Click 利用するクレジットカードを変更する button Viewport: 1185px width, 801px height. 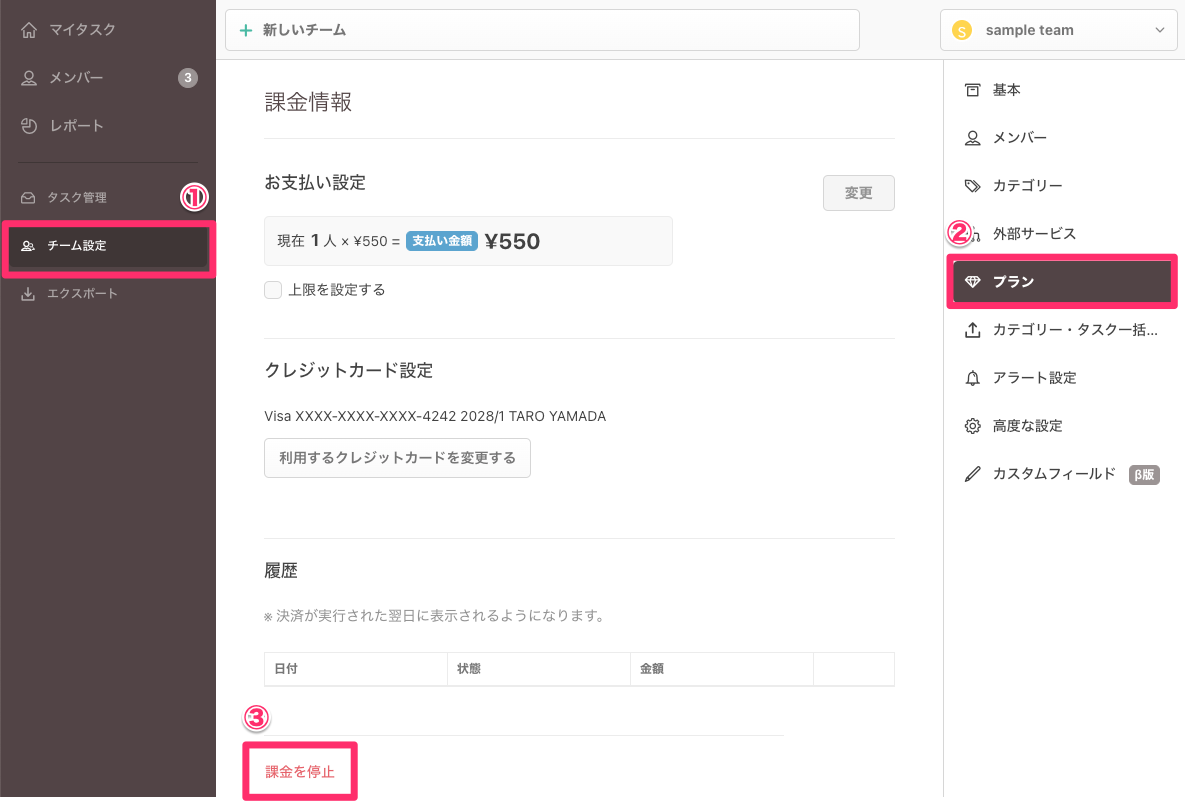click(x=397, y=458)
